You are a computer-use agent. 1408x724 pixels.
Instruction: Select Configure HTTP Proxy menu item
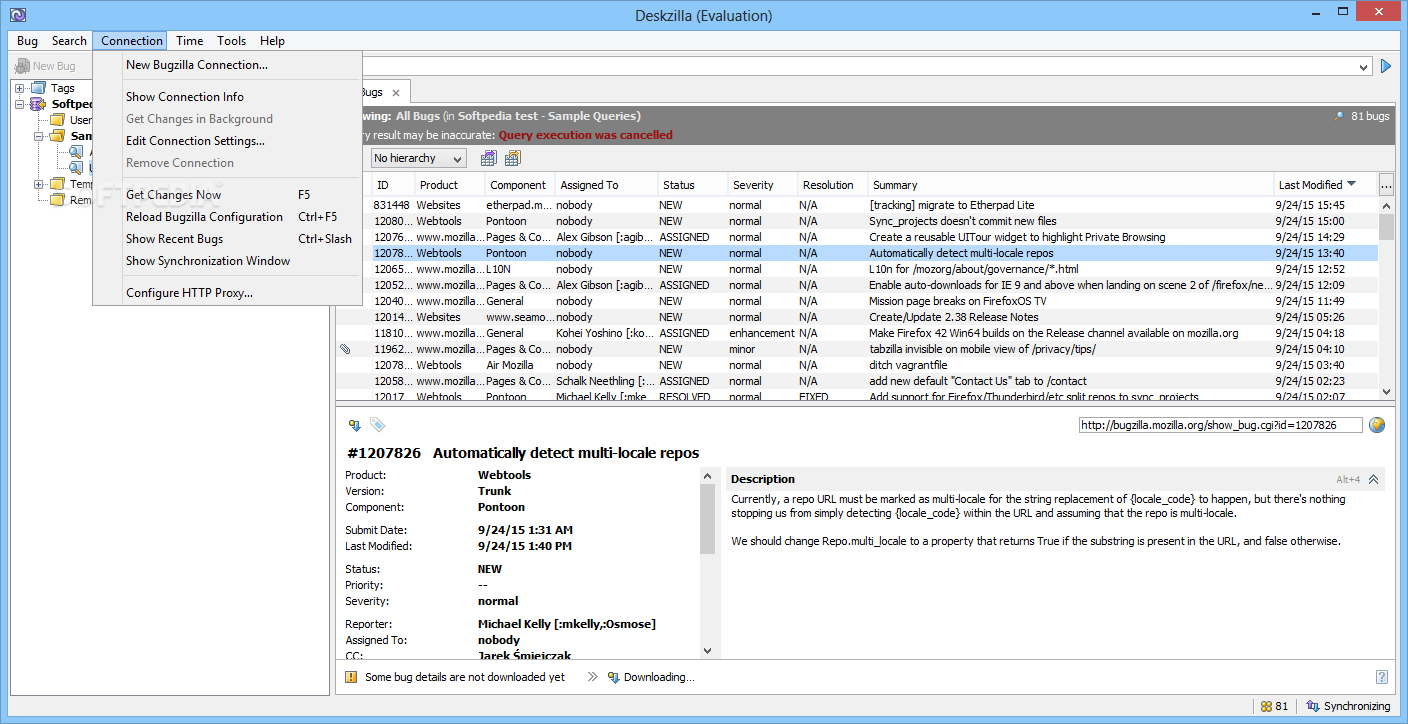pyautogui.click(x=227, y=293)
